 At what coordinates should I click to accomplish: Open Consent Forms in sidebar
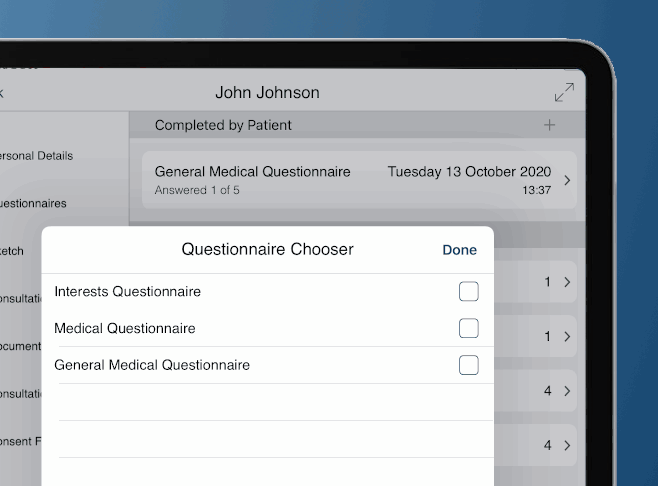[x=21, y=442]
